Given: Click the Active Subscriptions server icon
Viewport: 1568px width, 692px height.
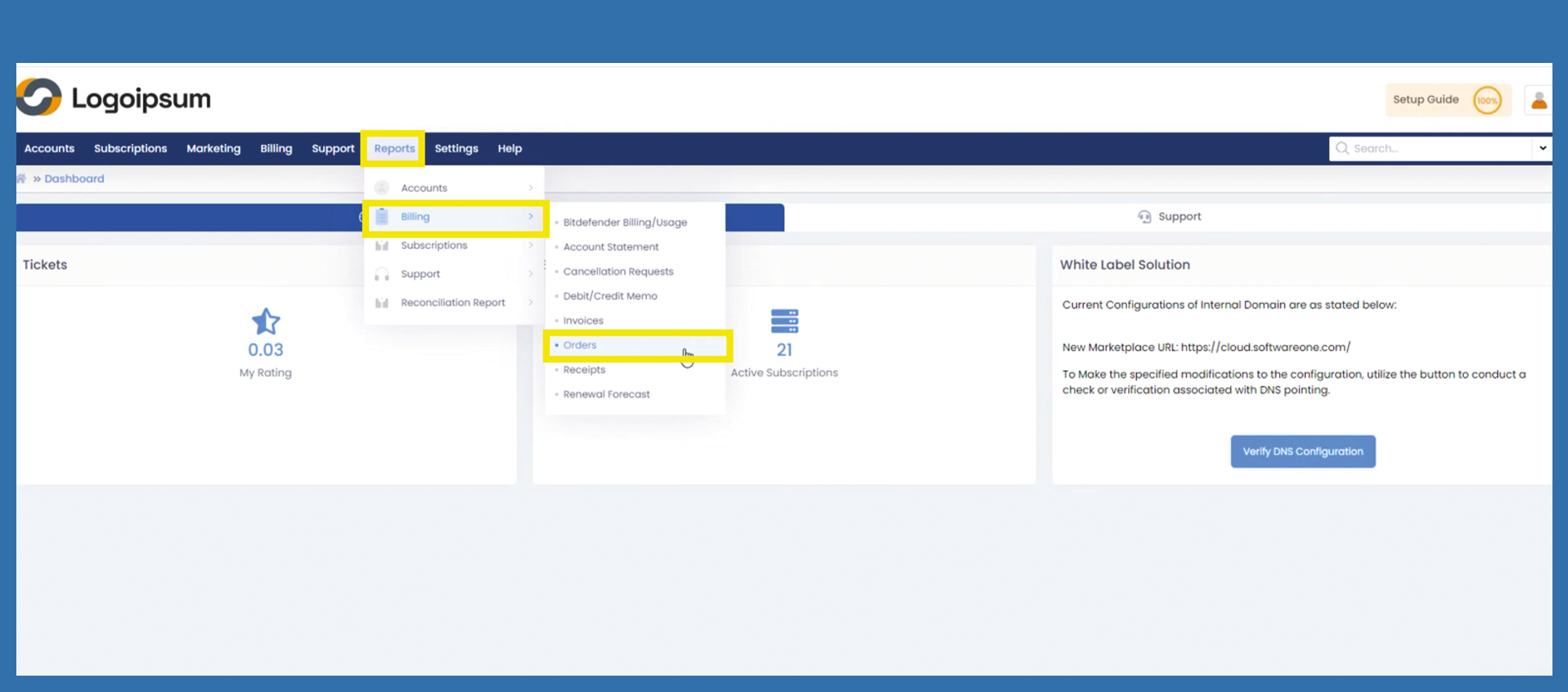Looking at the screenshot, I should coord(784,321).
